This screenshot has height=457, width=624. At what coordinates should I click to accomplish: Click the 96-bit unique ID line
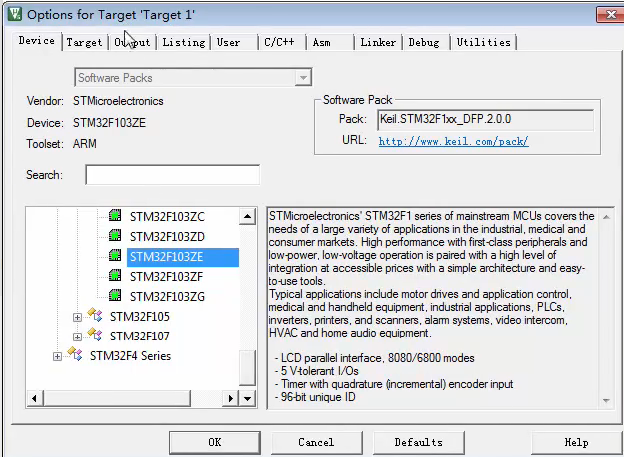coord(315,397)
